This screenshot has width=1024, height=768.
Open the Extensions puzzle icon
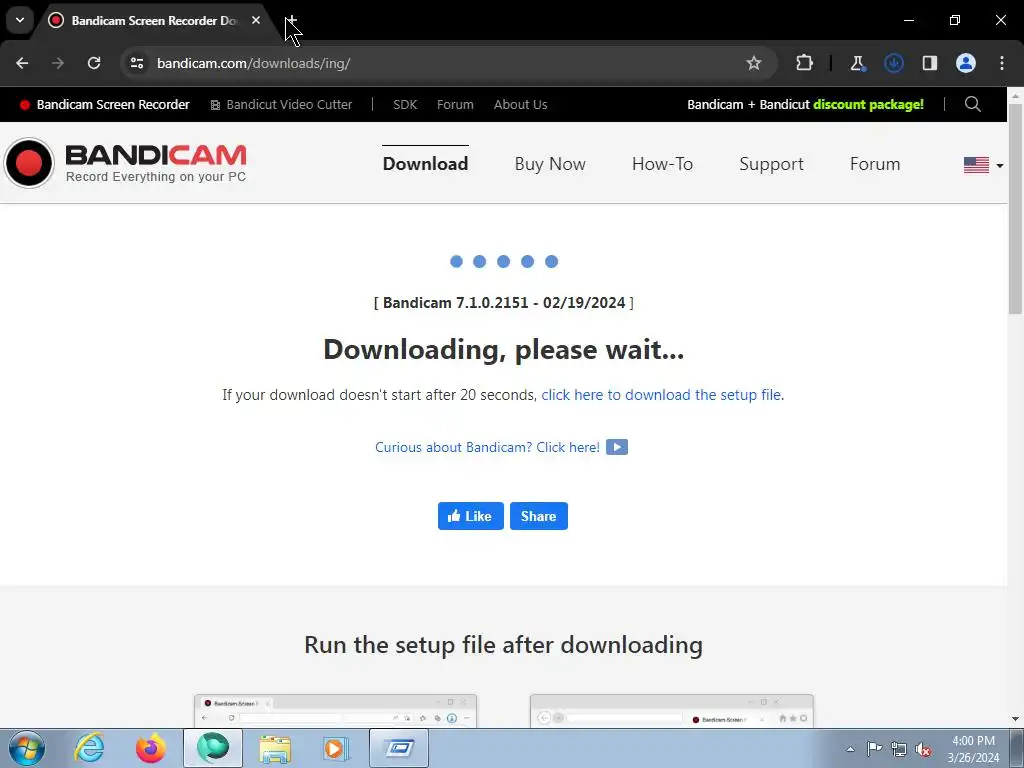point(805,63)
